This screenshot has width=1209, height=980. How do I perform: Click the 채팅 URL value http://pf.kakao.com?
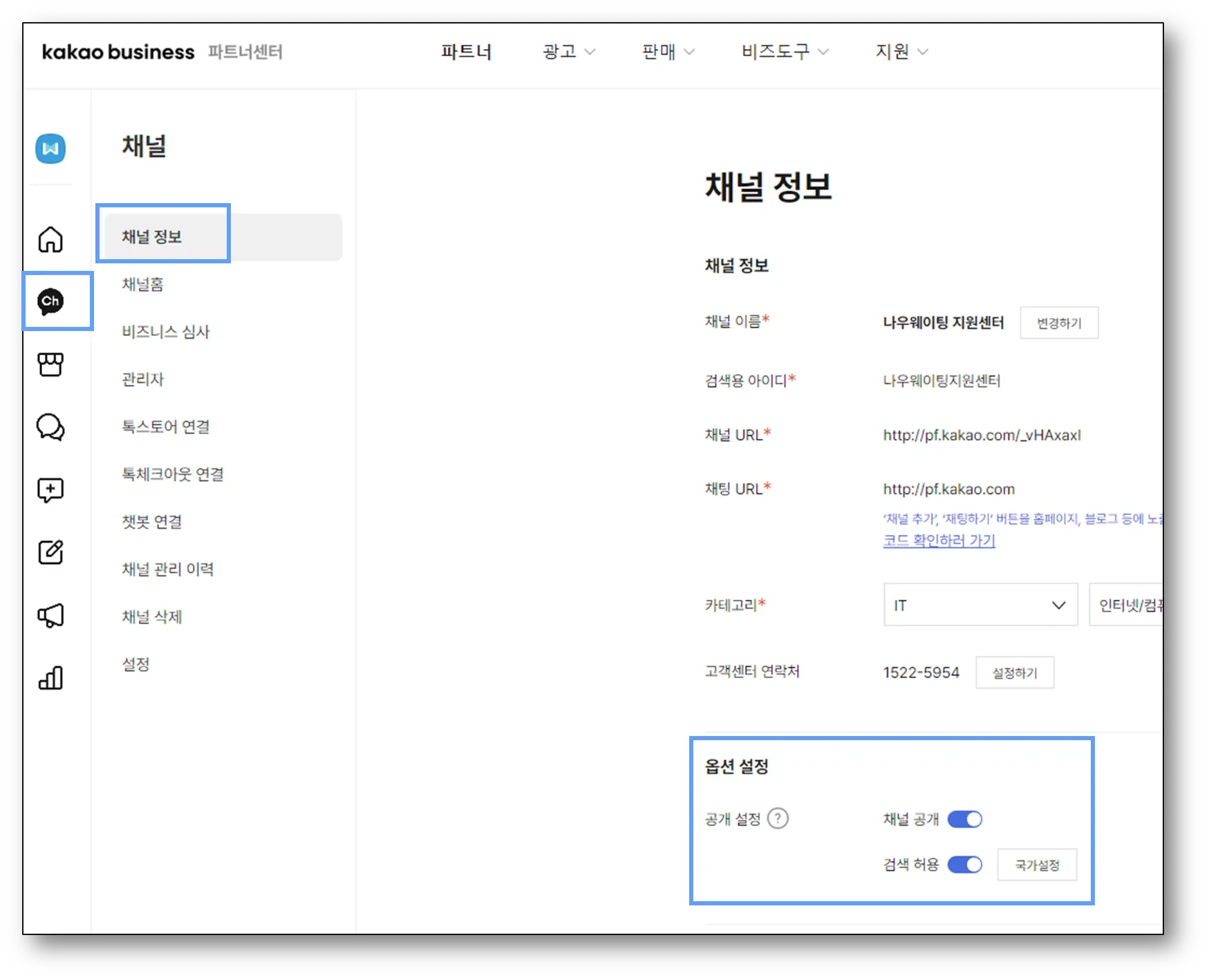(x=948, y=489)
